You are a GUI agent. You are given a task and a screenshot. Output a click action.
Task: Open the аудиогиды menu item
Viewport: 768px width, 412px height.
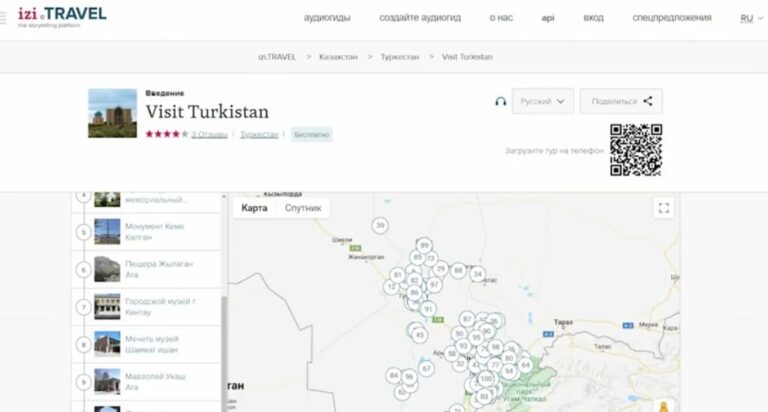[327, 18]
